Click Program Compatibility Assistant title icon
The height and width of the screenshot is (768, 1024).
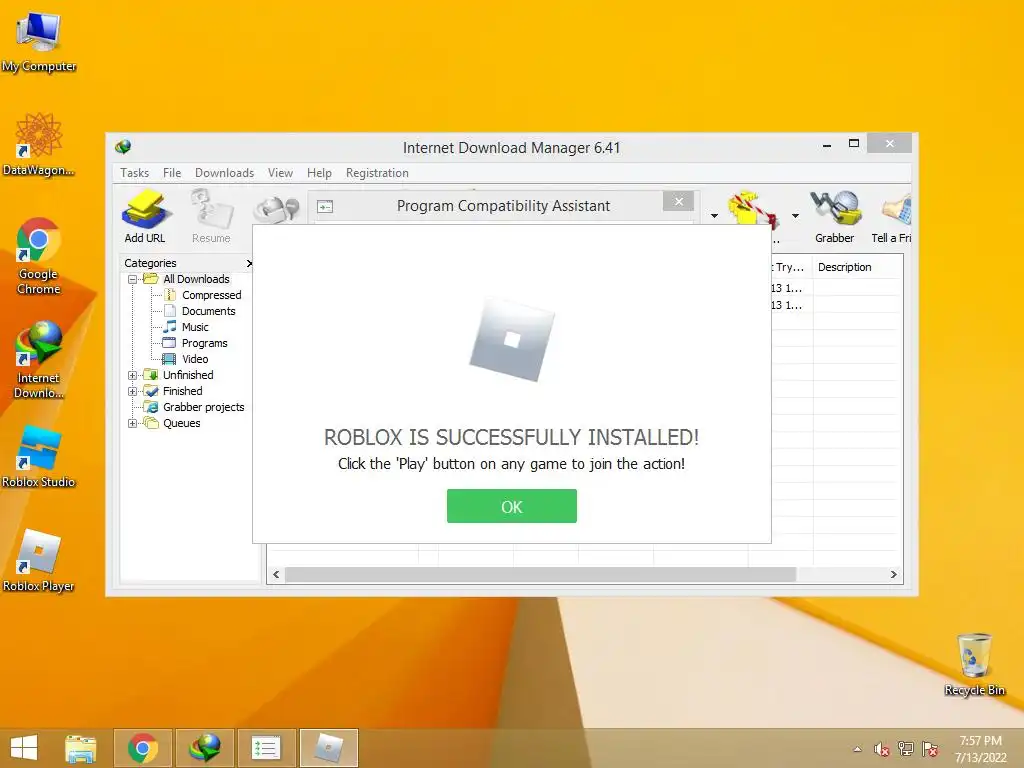[325, 207]
